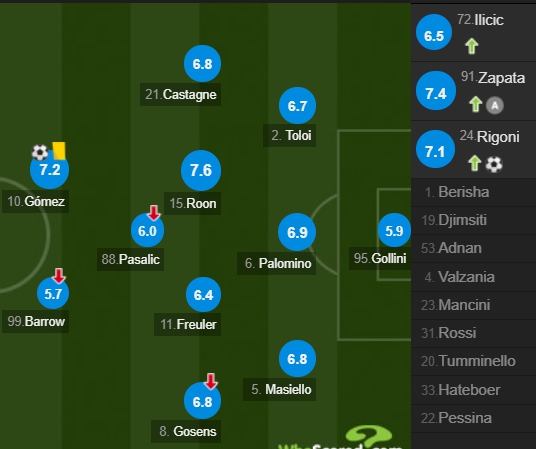Select Castagne's 6.8 rating circle
The width and height of the screenshot is (536, 449).
click(202, 64)
